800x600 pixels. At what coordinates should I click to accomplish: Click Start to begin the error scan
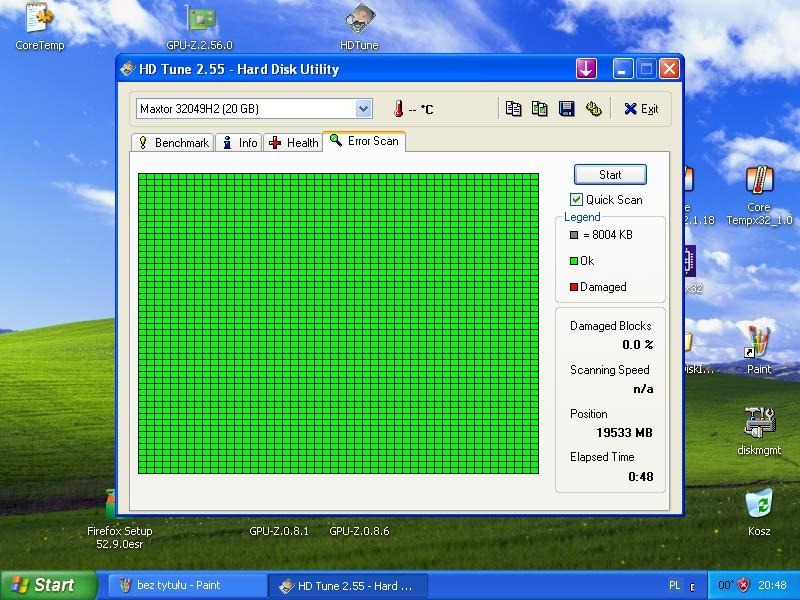coord(610,174)
